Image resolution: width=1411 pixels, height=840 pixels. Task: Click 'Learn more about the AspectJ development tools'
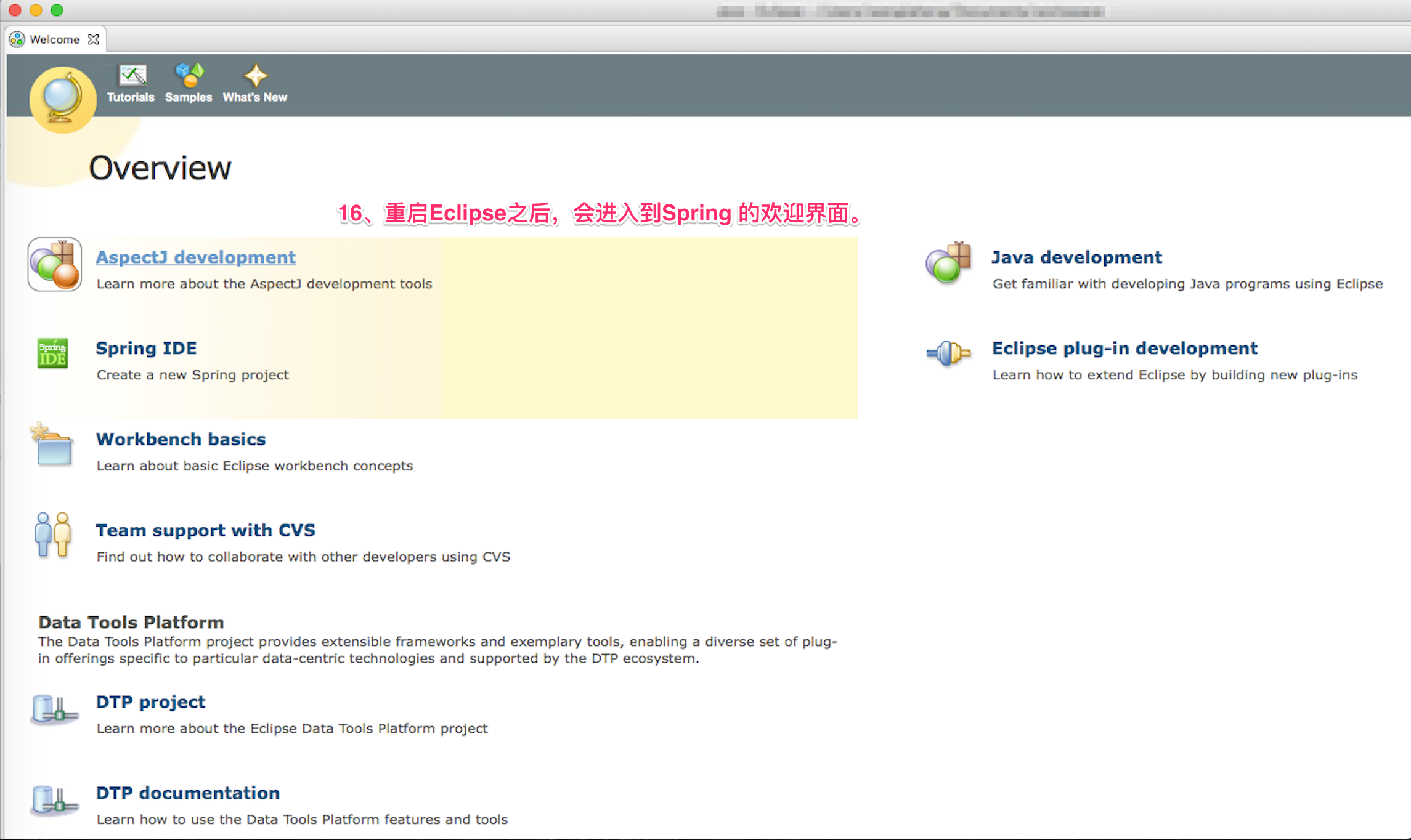pos(264,284)
